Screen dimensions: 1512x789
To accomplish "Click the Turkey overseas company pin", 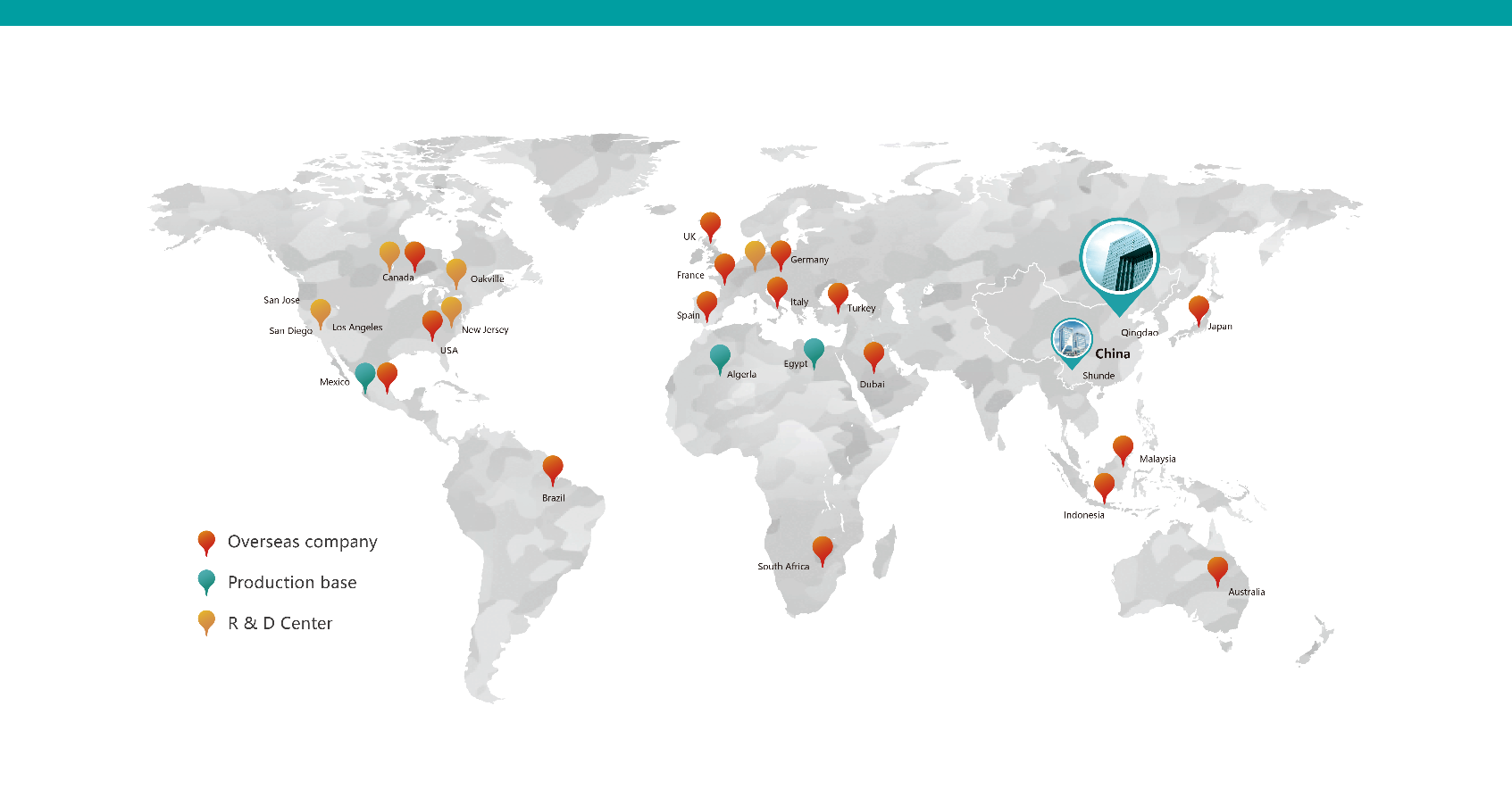I will (838, 295).
